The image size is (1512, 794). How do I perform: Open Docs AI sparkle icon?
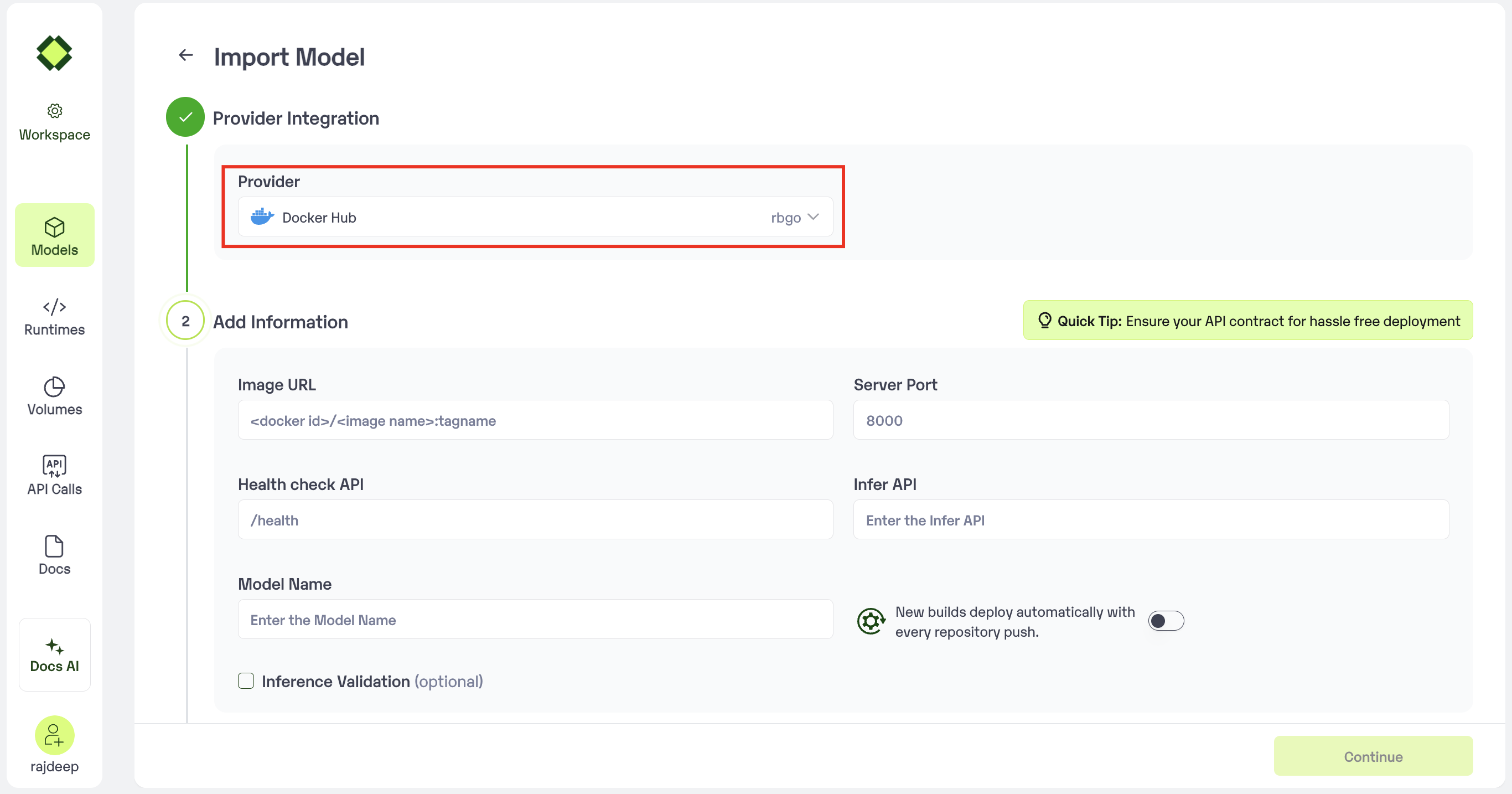point(55,646)
